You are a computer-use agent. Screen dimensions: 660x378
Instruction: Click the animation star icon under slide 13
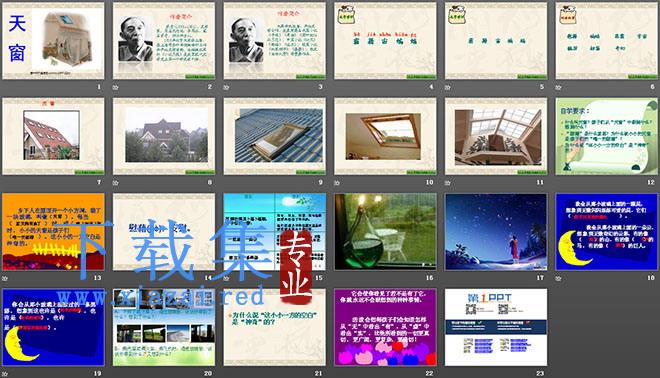[x=5, y=279]
